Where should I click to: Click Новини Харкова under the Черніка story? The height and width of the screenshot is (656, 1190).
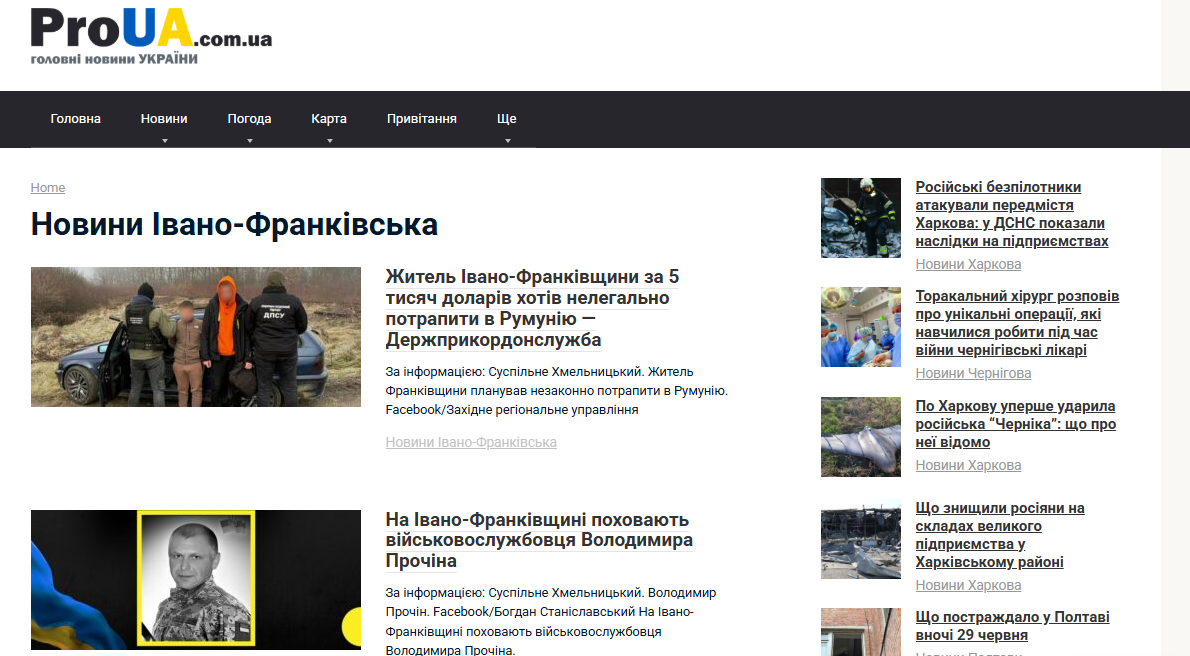968,465
